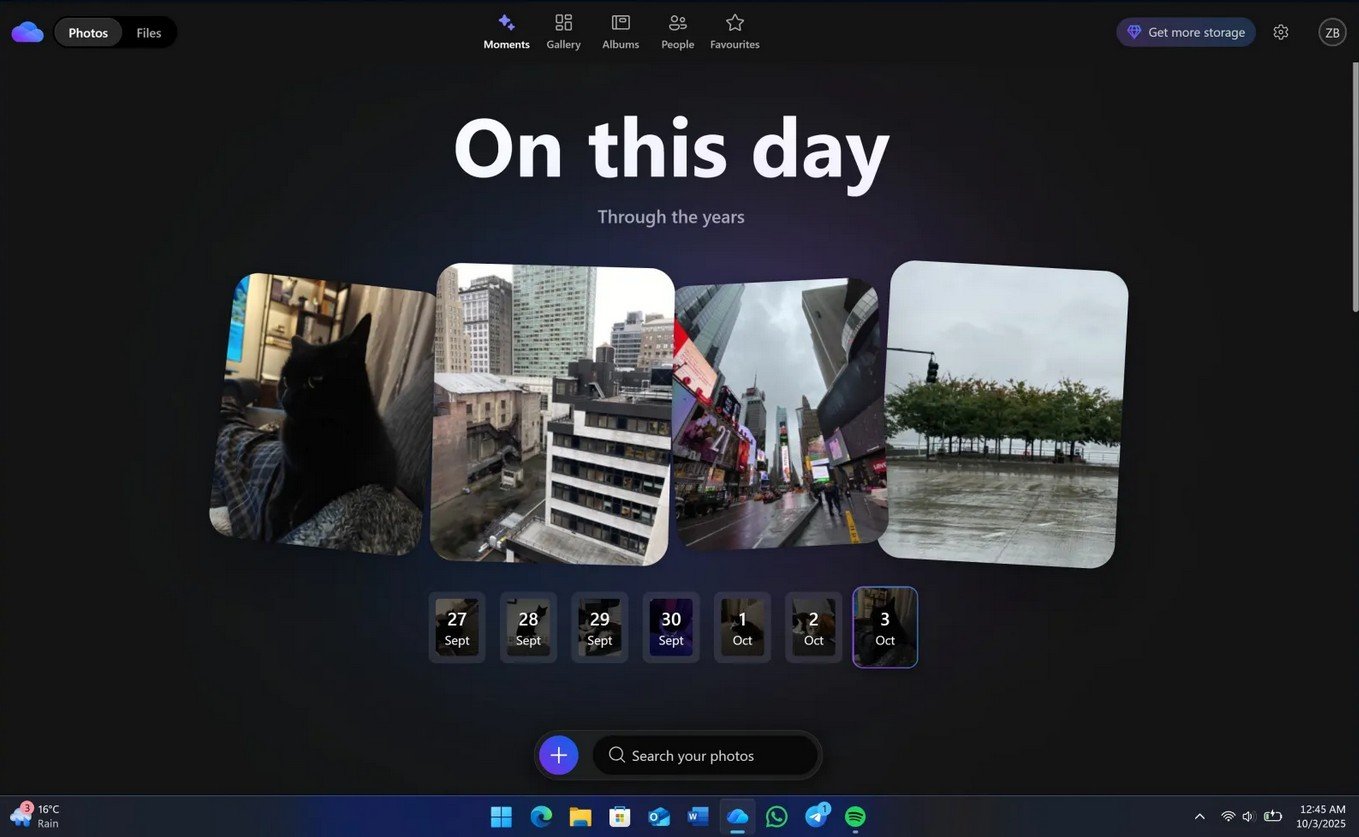Screen dimensions: 1359x837
Task: Click the magnifier icon in the search bar
Action: (616, 755)
